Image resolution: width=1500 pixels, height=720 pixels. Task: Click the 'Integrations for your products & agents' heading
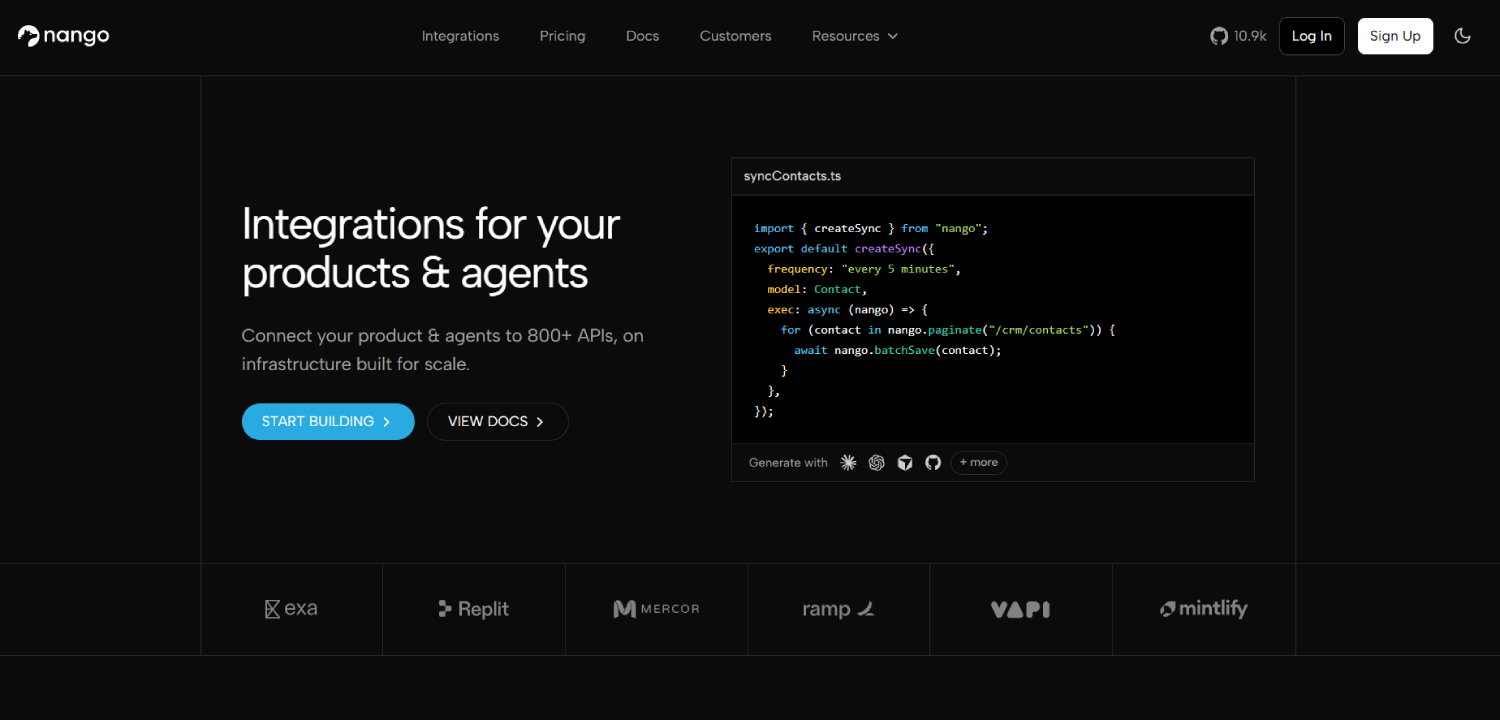click(x=431, y=248)
